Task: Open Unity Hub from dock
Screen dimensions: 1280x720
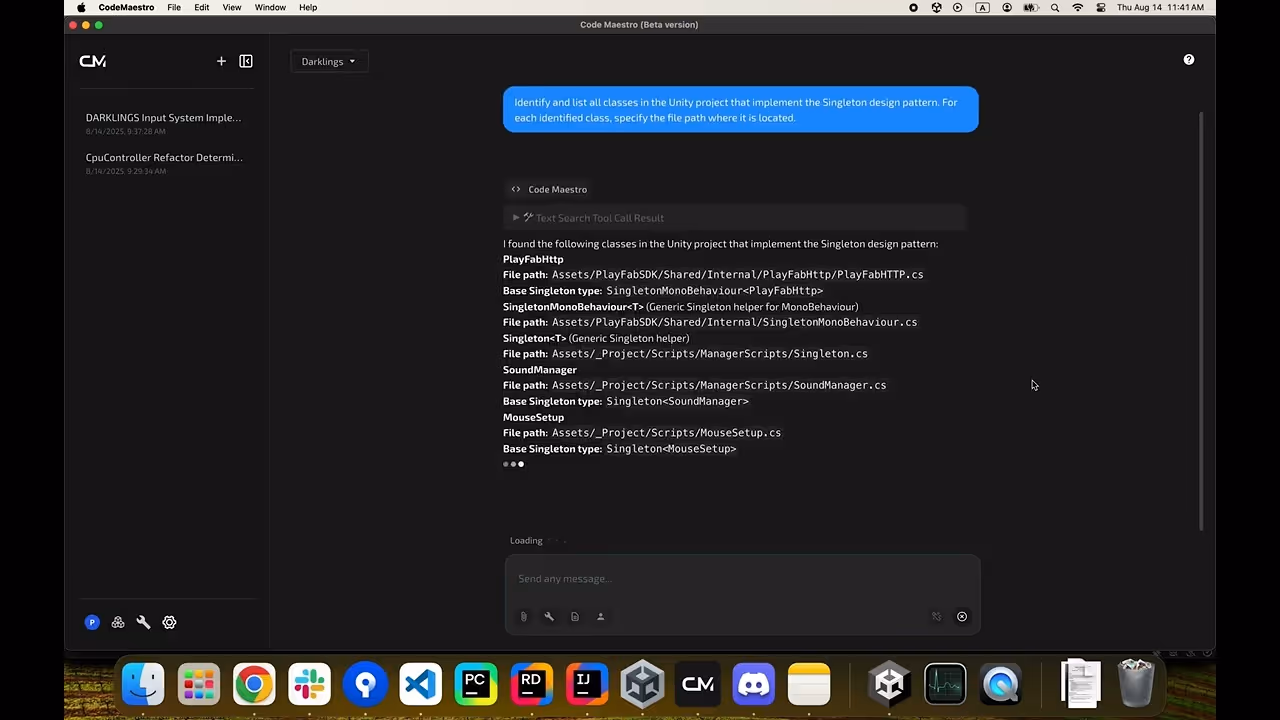Action: pos(643,684)
